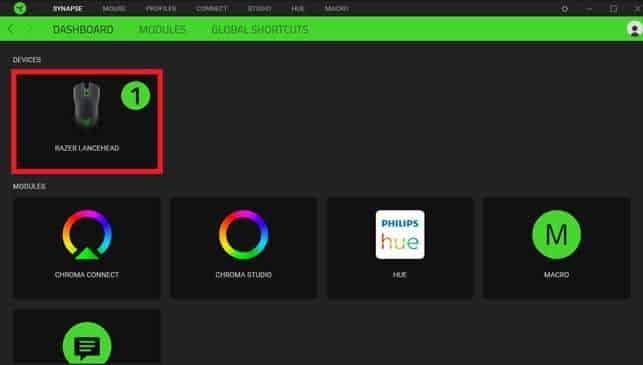Click the Chroma Studio label

coord(244,275)
